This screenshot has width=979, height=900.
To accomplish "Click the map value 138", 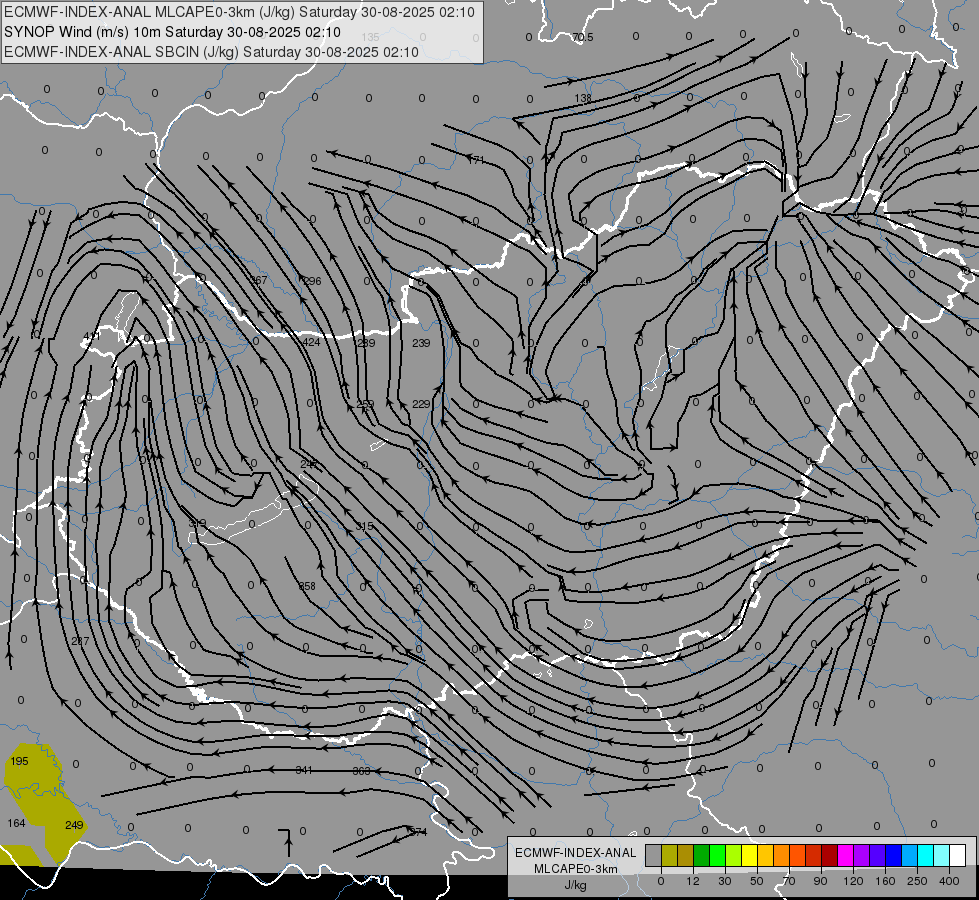I will pos(583,98).
